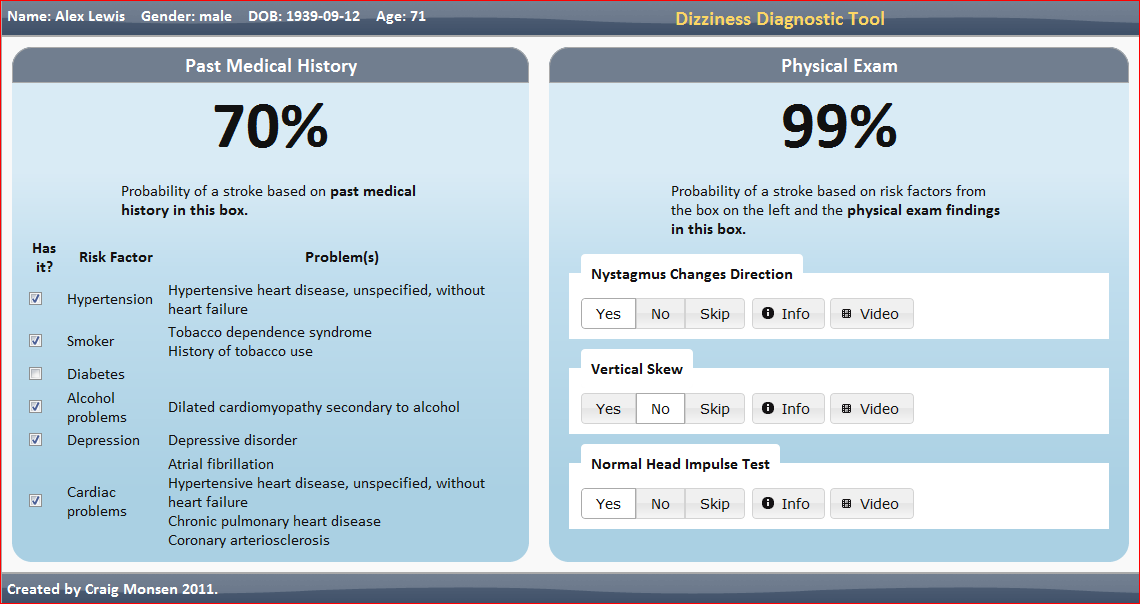Open Info for Vertical Skew
Screen dimensions: 1140x604
pos(787,408)
